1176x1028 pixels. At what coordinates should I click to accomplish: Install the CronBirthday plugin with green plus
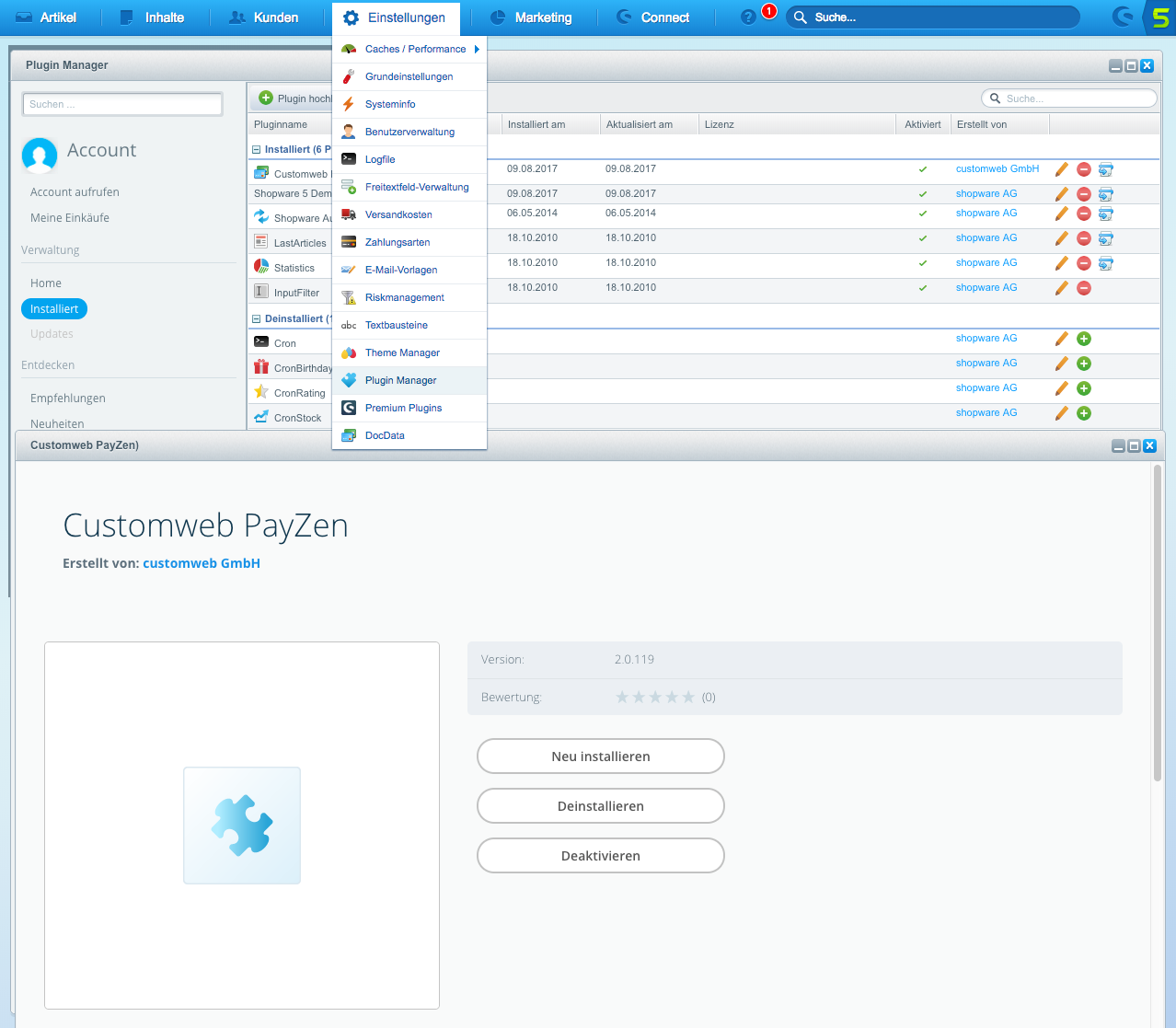(x=1084, y=364)
